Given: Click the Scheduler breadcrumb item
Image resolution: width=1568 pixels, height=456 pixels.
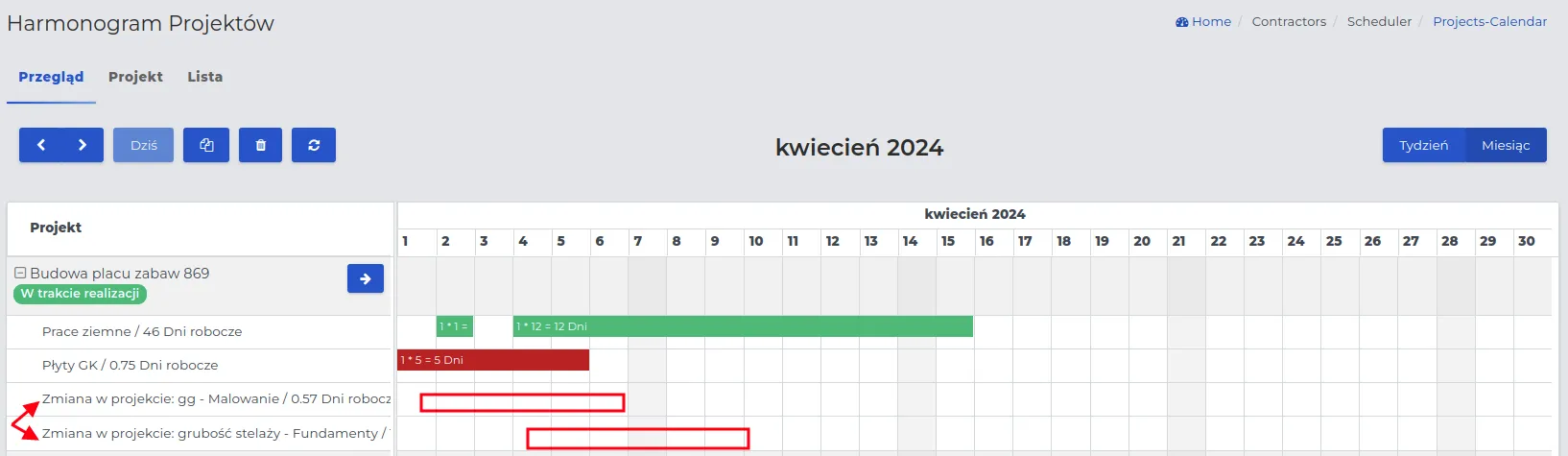Looking at the screenshot, I should tap(1379, 22).
